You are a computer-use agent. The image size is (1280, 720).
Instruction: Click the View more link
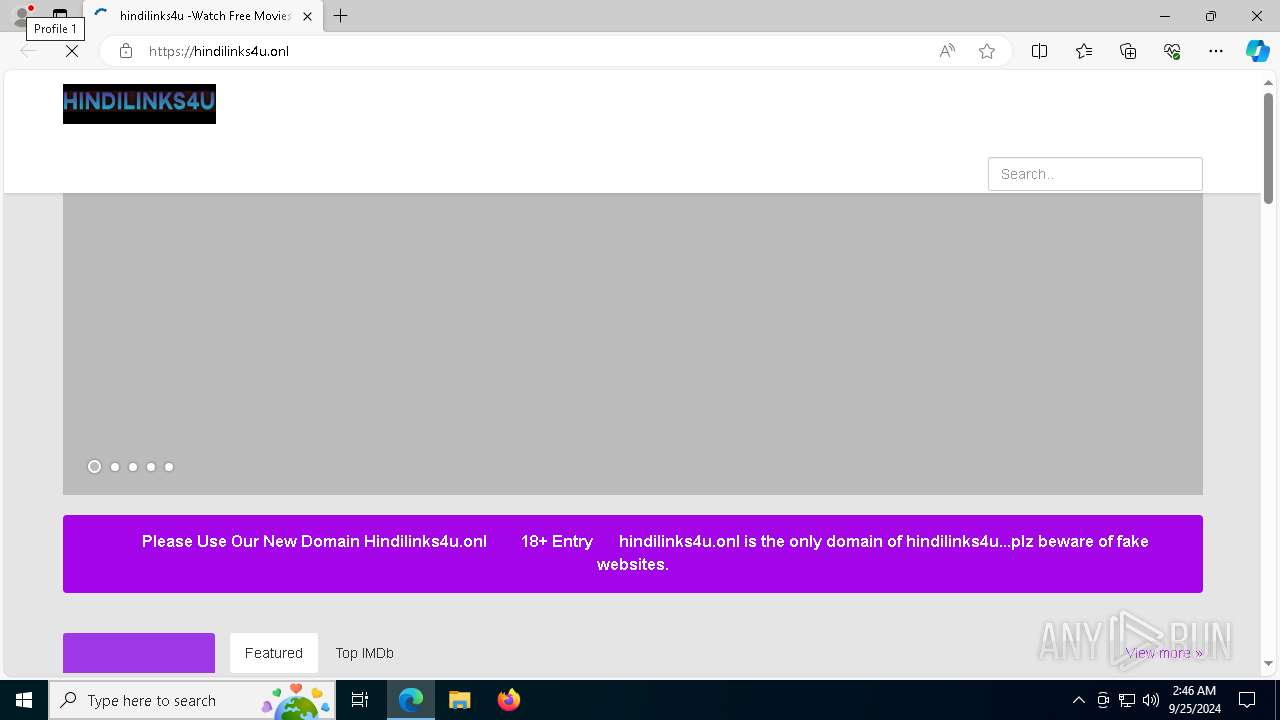click(1164, 653)
